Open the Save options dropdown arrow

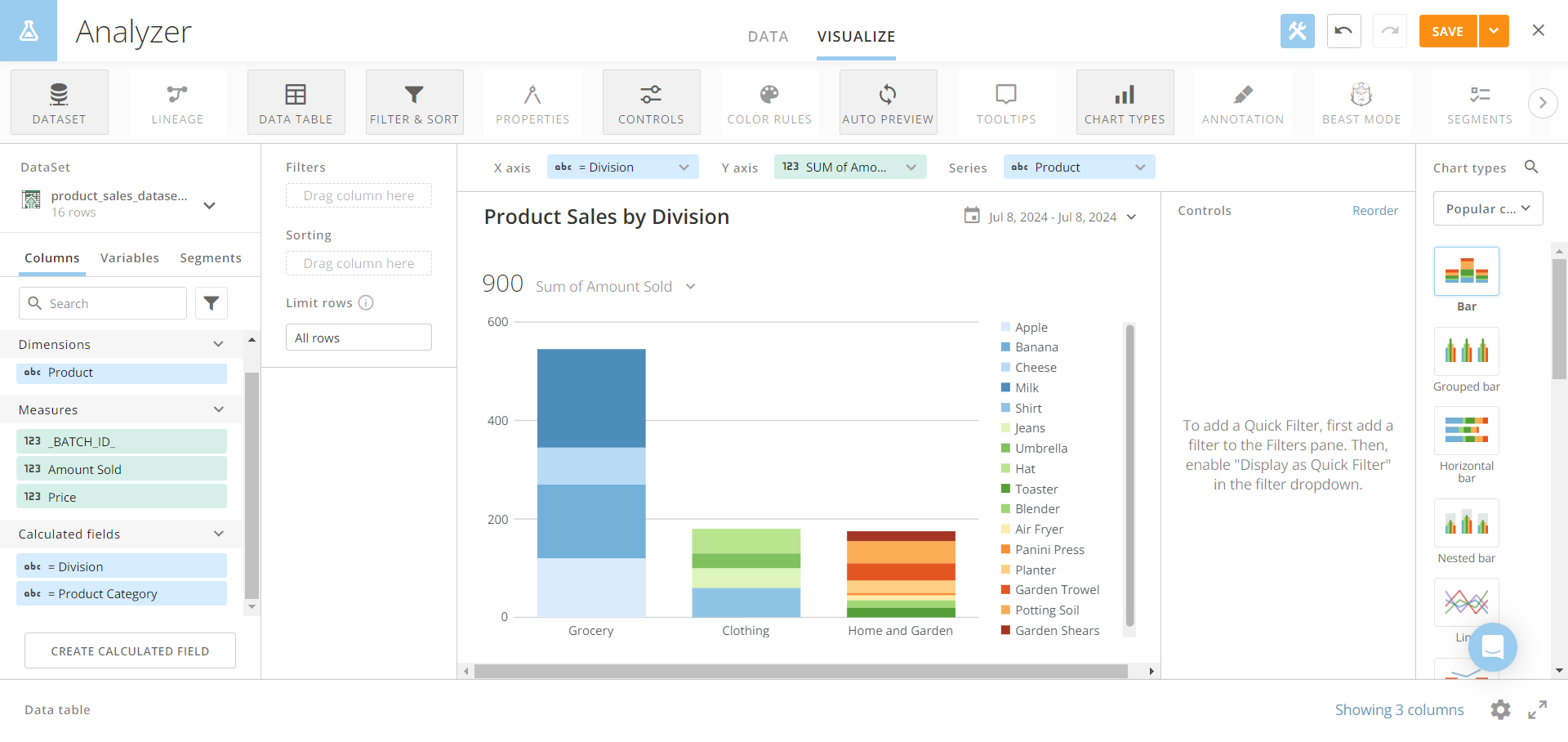[1494, 31]
